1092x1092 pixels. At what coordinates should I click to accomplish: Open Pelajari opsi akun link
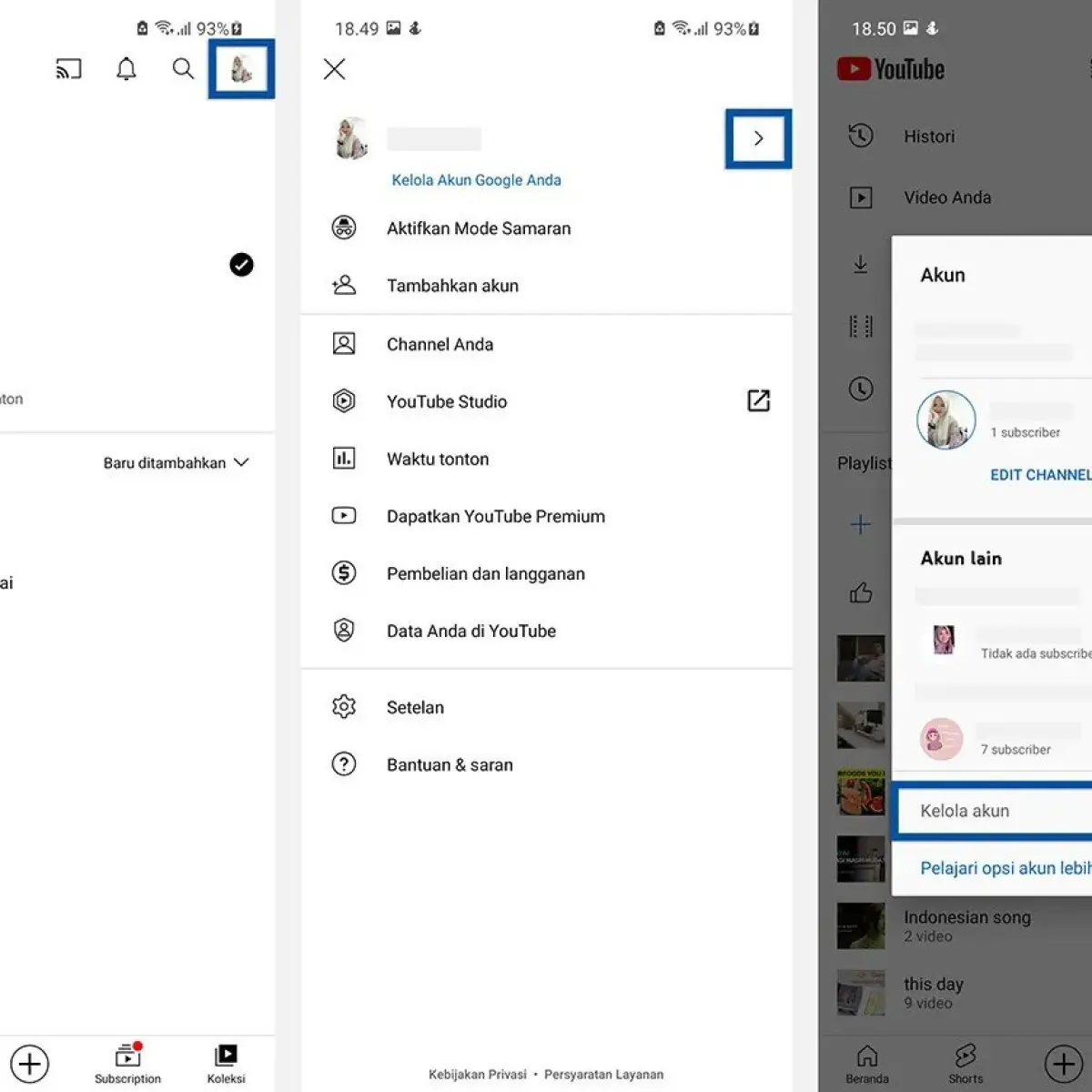coord(1006,868)
